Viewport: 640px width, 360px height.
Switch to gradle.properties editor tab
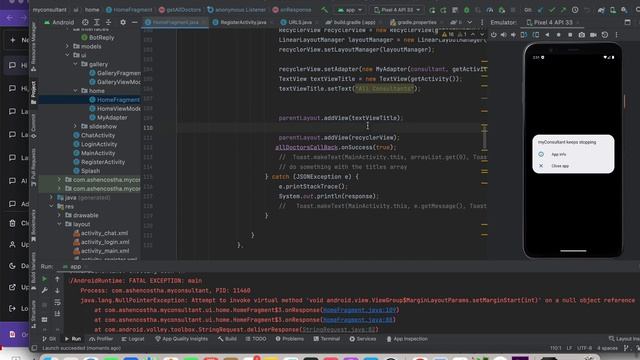416,22
